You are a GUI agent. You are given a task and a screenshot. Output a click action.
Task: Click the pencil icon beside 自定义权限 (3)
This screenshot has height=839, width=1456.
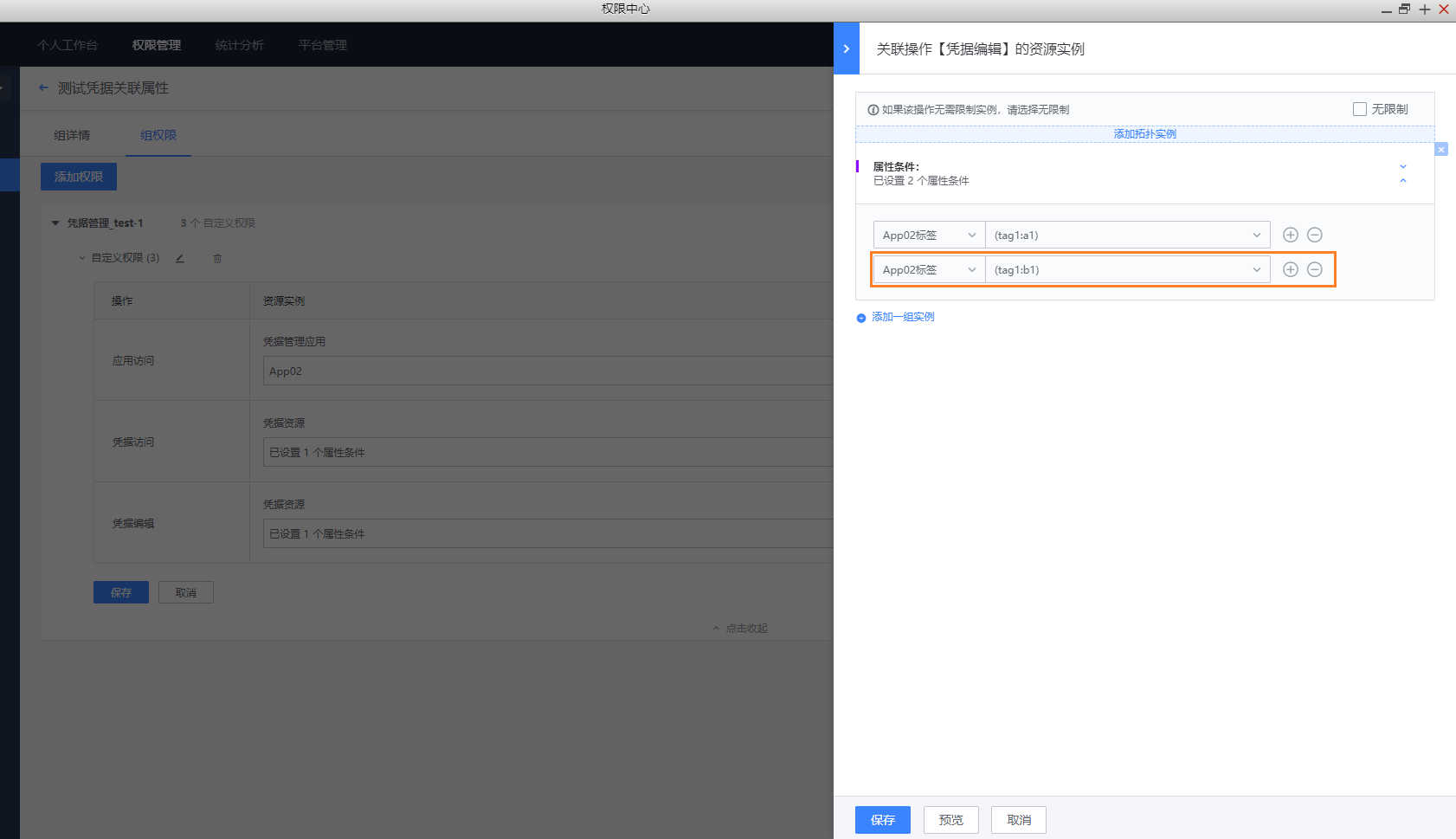pyautogui.click(x=180, y=257)
